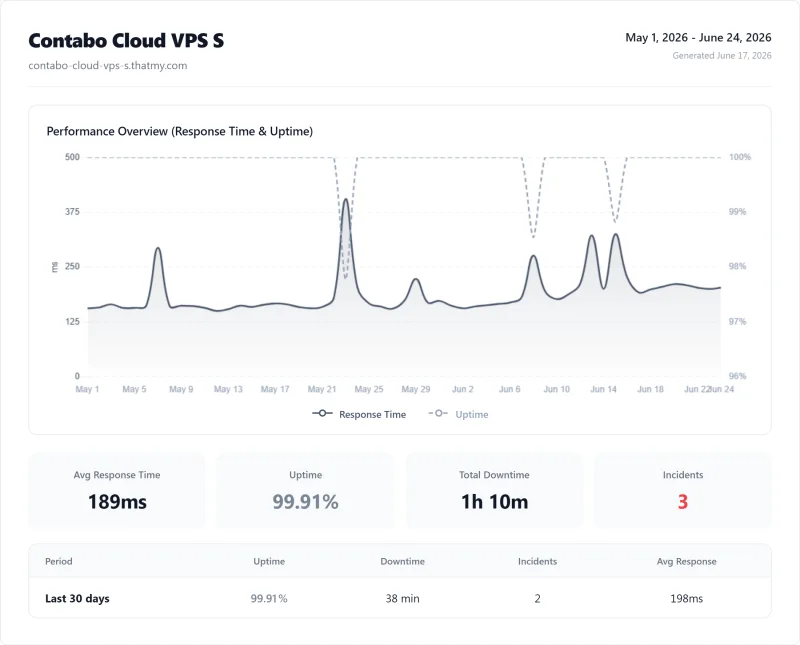800x645 pixels.
Task: Click the 125 ms y-axis label
Action: click(72, 321)
